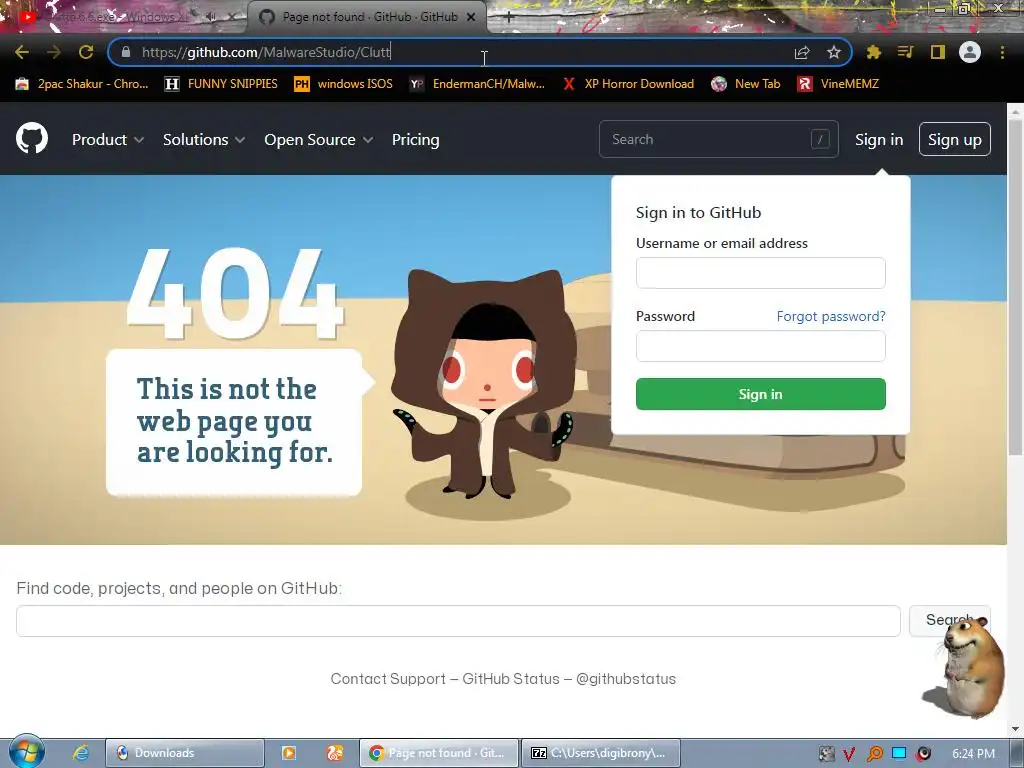Bookmark this page with the star icon

pos(834,52)
